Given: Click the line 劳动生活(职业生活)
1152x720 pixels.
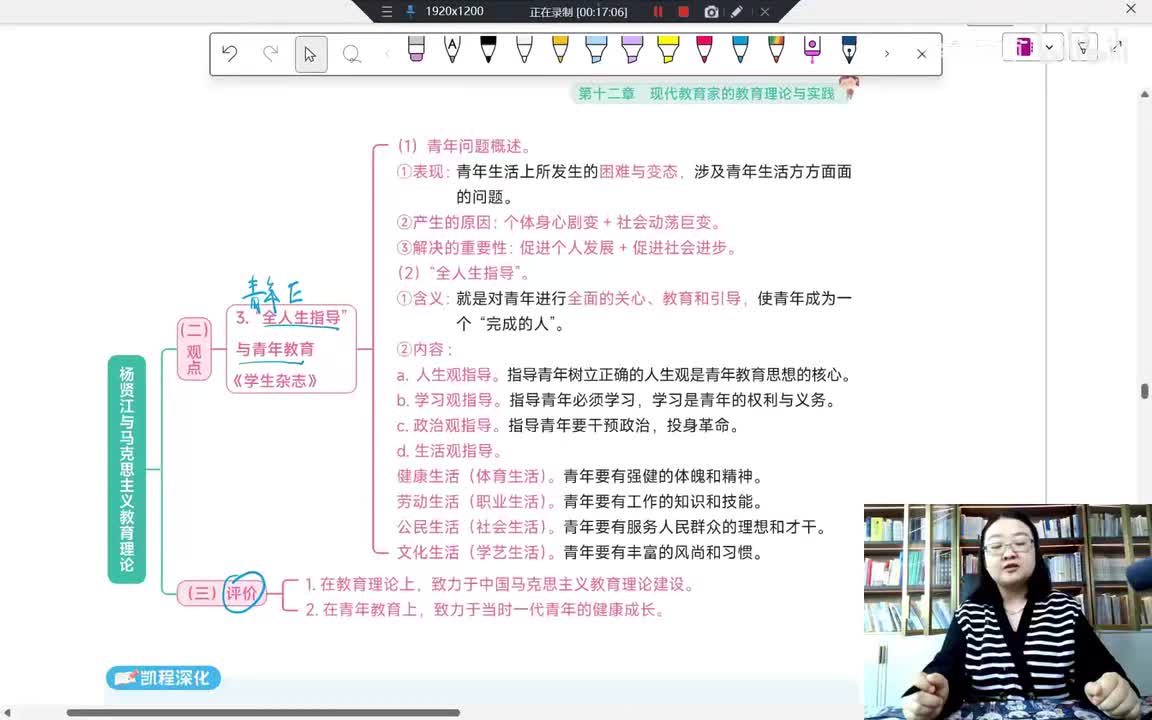Looking at the screenshot, I should click(580, 502).
